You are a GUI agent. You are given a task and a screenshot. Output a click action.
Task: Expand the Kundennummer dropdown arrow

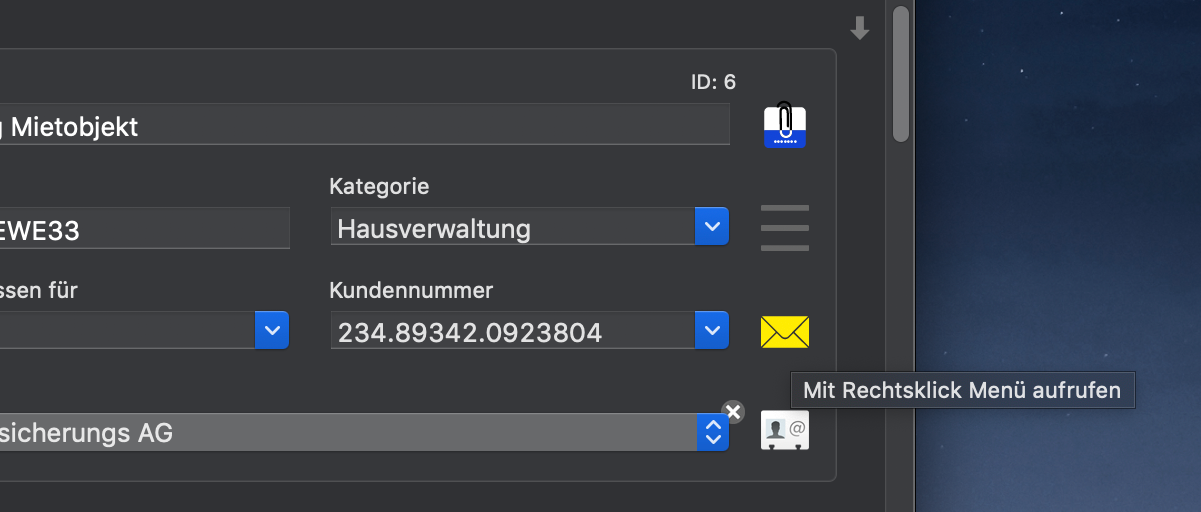point(712,330)
